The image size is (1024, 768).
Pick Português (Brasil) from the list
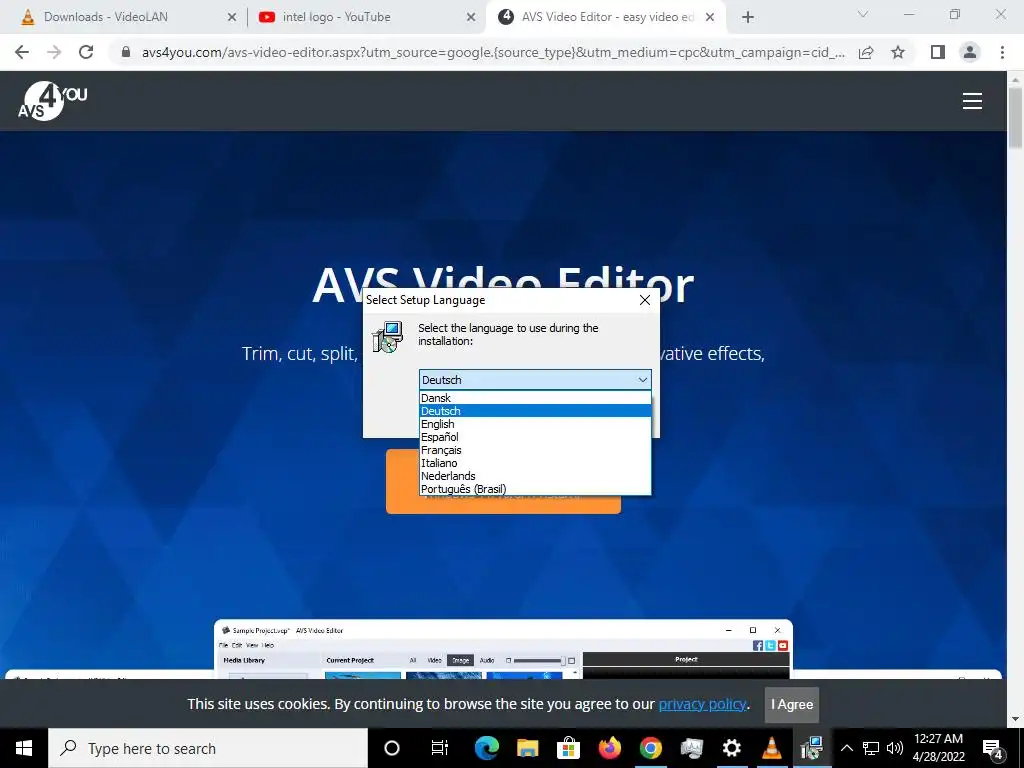(x=535, y=489)
